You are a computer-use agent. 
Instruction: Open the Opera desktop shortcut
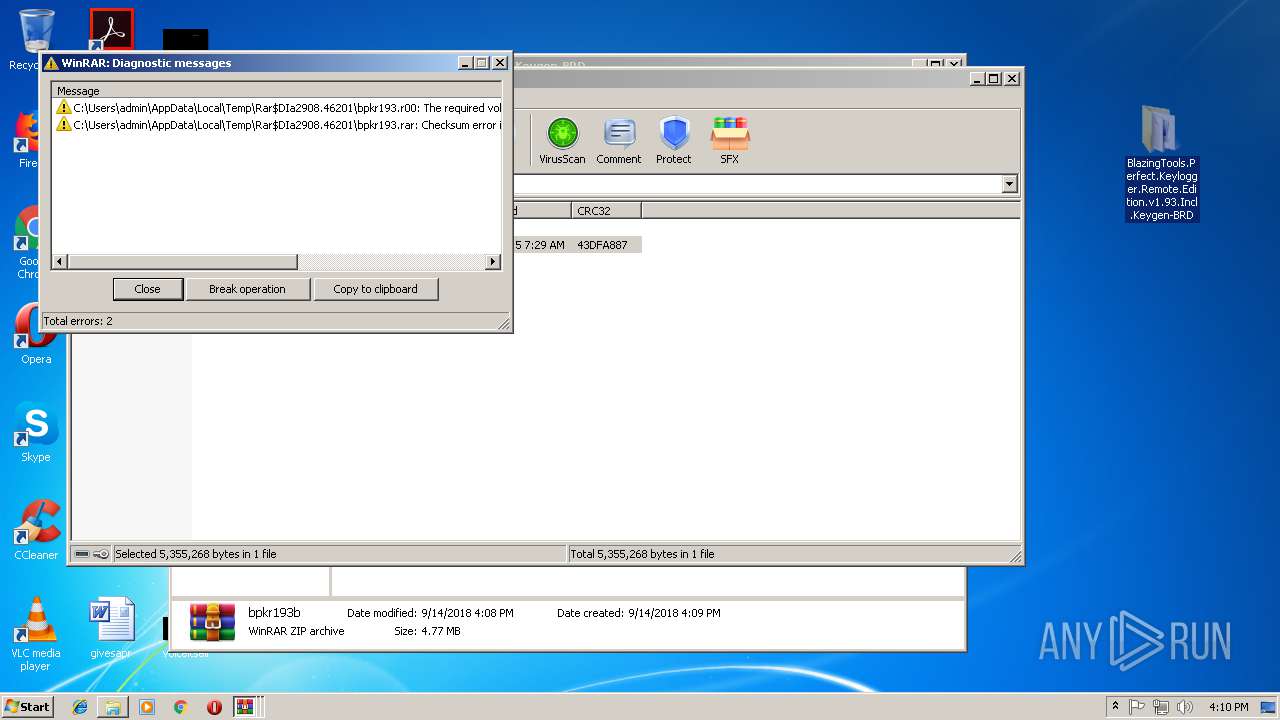[x=36, y=335]
